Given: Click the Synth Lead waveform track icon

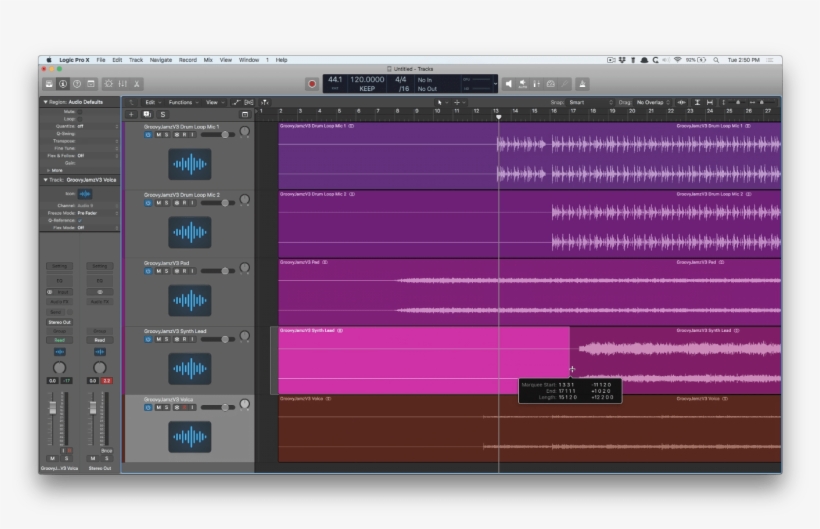Looking at the screenshot, I should [x=190, y=369].
